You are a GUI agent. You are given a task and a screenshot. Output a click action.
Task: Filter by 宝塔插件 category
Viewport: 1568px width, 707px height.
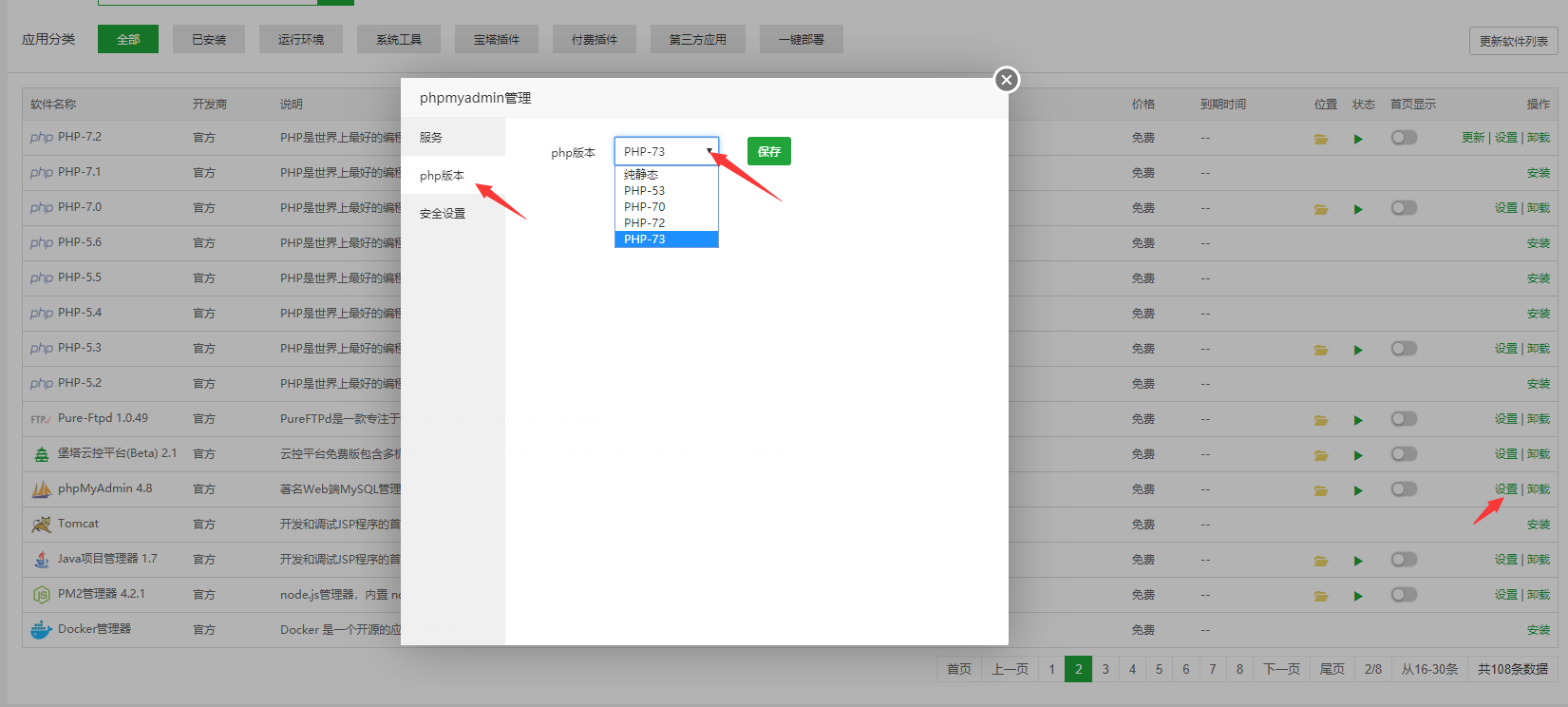pyautogui.click(x=497, y=39)
